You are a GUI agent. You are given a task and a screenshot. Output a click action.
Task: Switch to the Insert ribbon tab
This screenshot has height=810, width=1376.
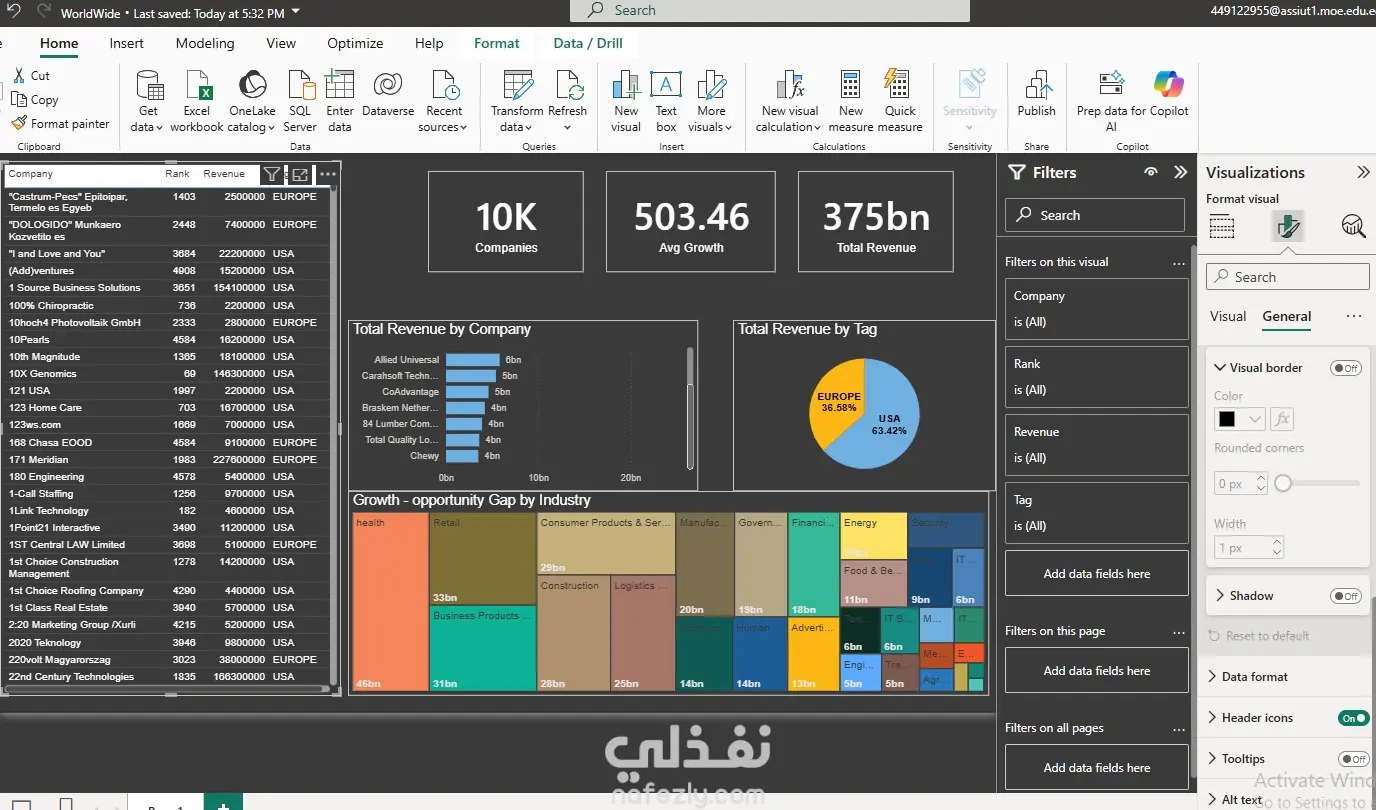point(127,43)
